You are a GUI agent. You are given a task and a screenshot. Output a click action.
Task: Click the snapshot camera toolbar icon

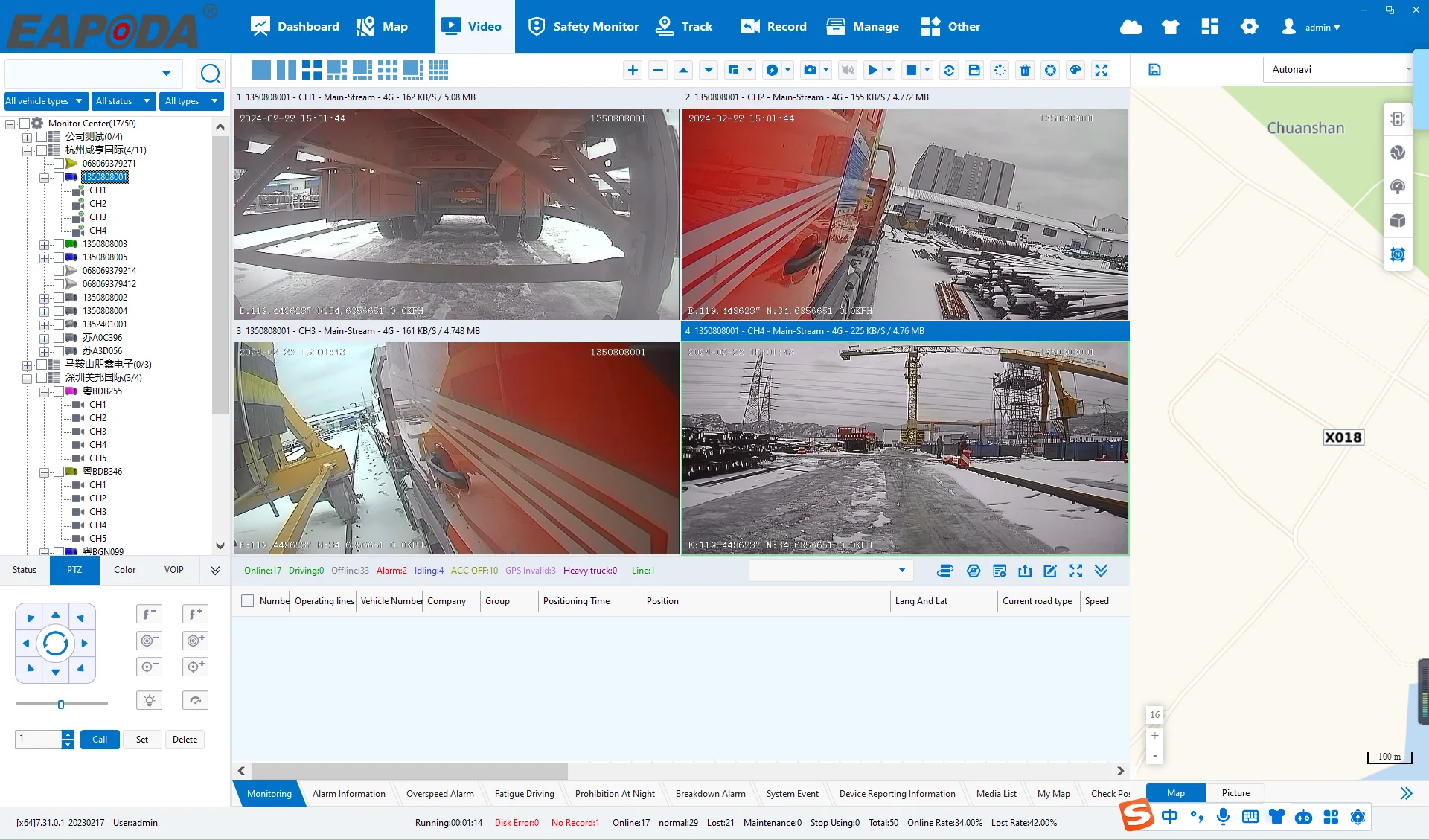pos(810,70)
